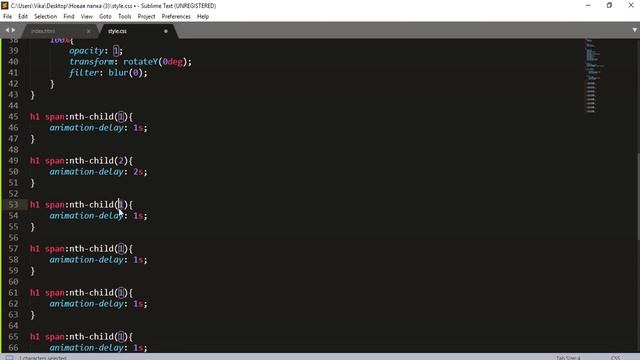Open the Selection menu

tap(45, 16)
